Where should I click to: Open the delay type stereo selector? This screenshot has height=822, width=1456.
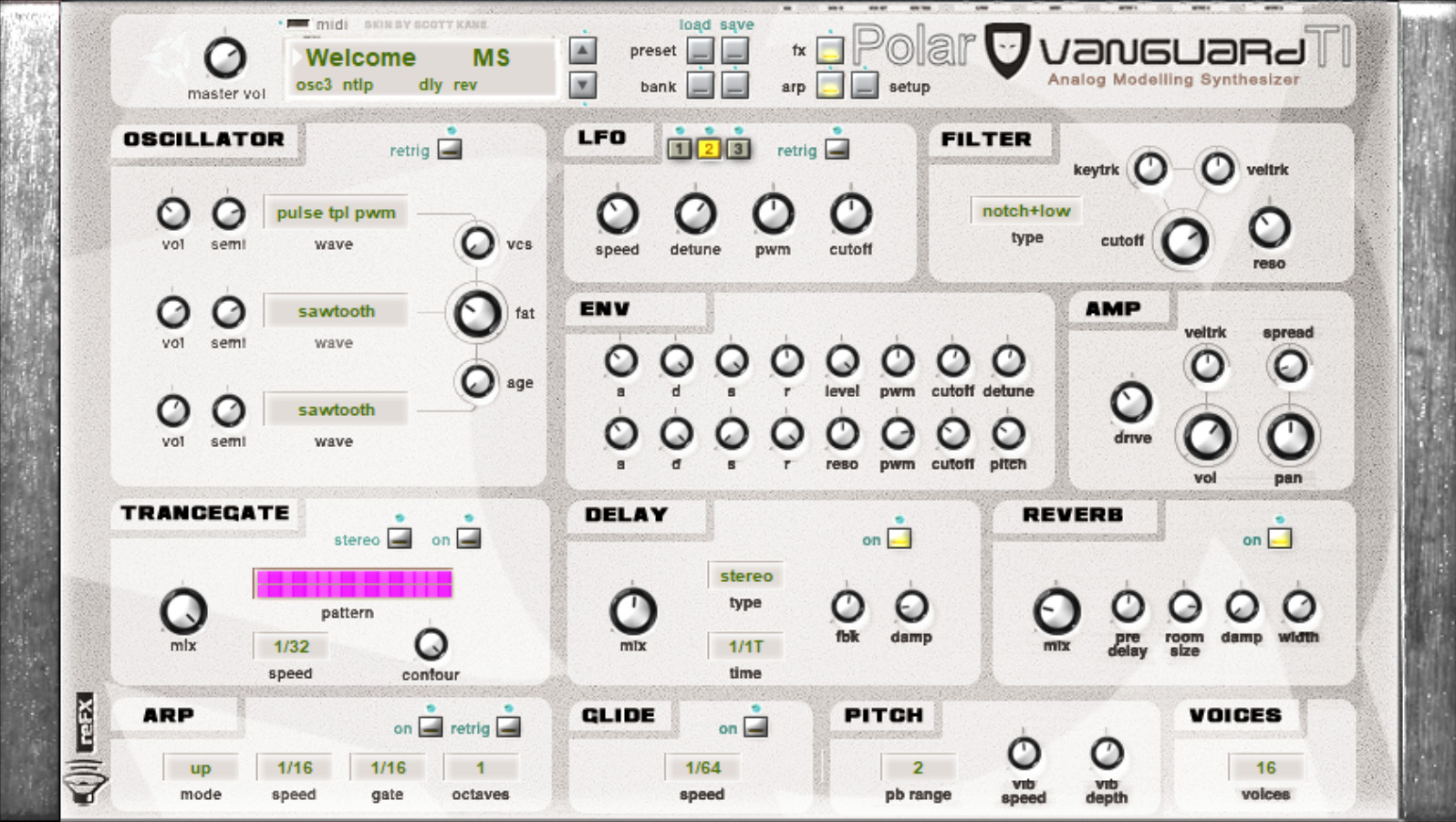745,576
